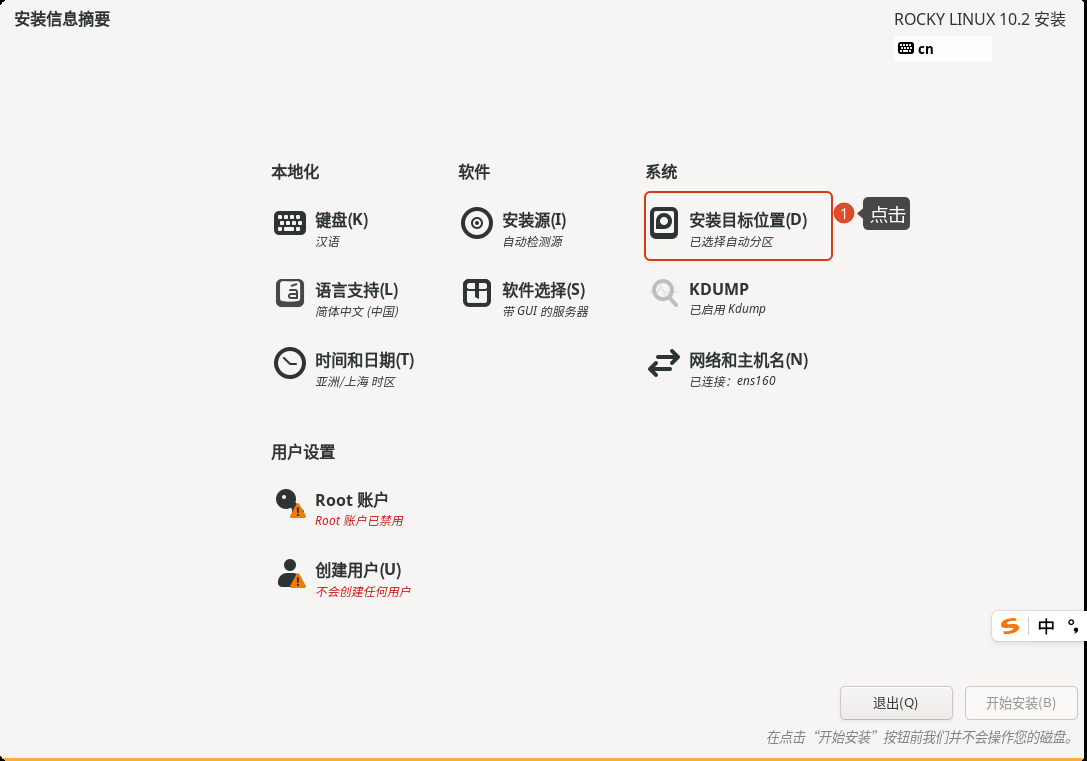This screenshot has height=761, width=1087.
Task: Click the 安装目标位置(D) disk icon
Action: point(664,223)
